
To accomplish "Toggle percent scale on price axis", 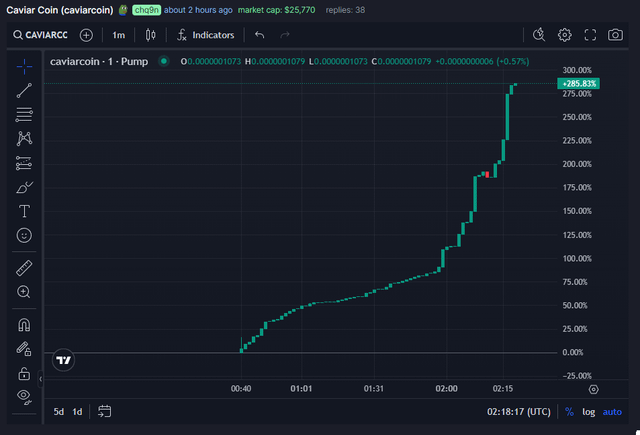I will coord(569,411).
